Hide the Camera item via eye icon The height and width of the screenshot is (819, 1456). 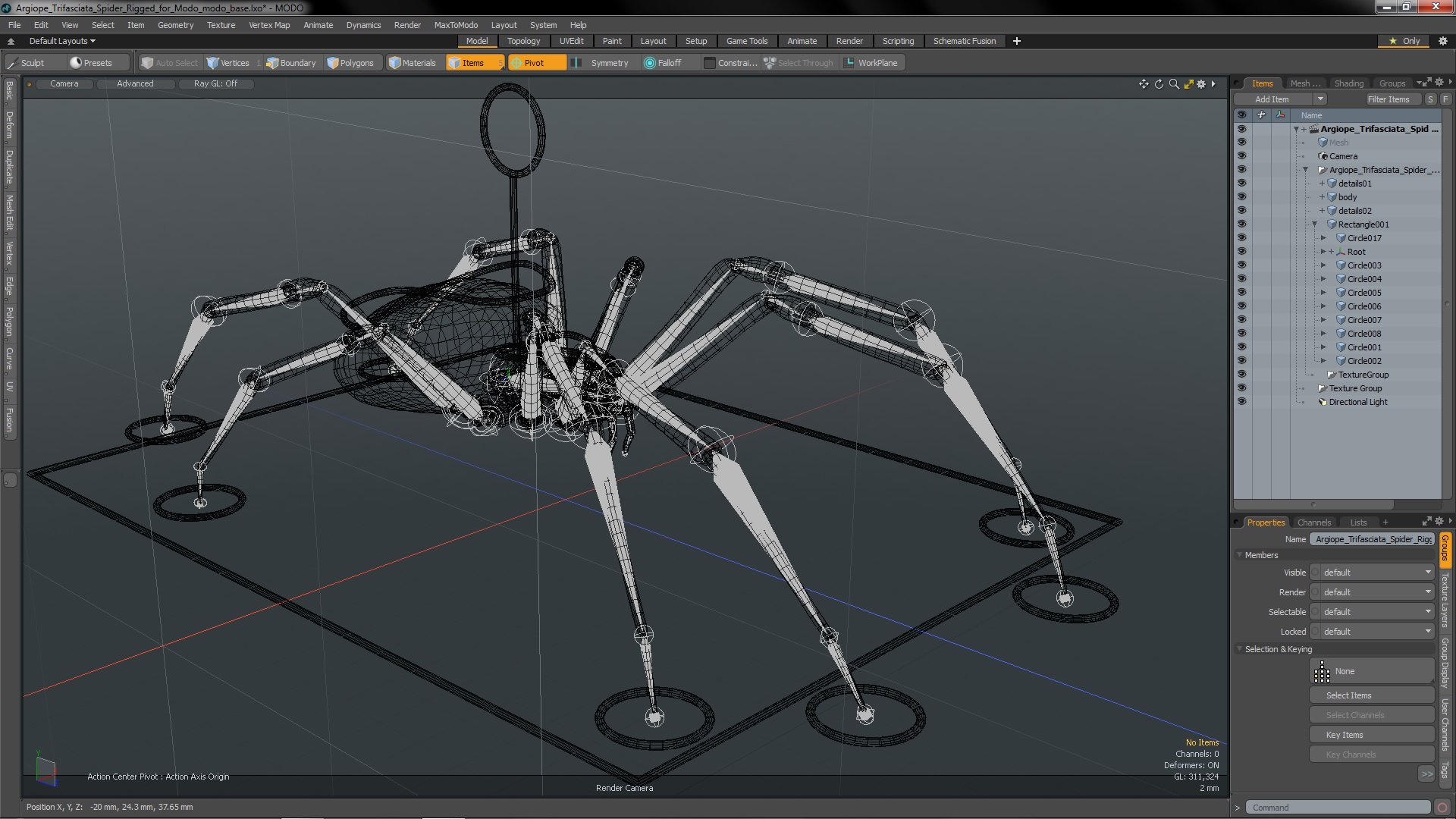[1241, 156]
